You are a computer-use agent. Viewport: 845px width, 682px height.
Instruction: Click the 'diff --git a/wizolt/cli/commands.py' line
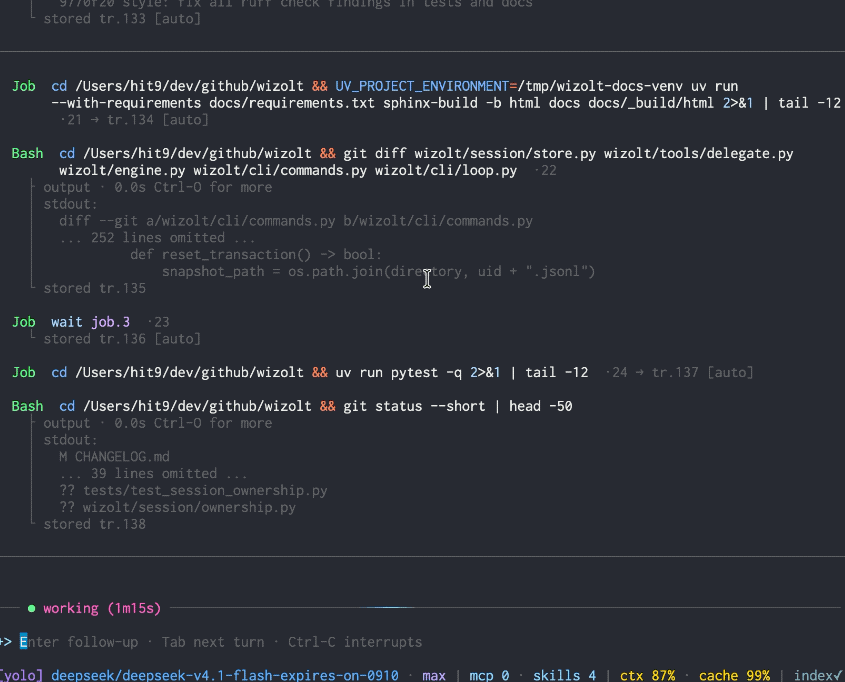click(x=296, y=221)
